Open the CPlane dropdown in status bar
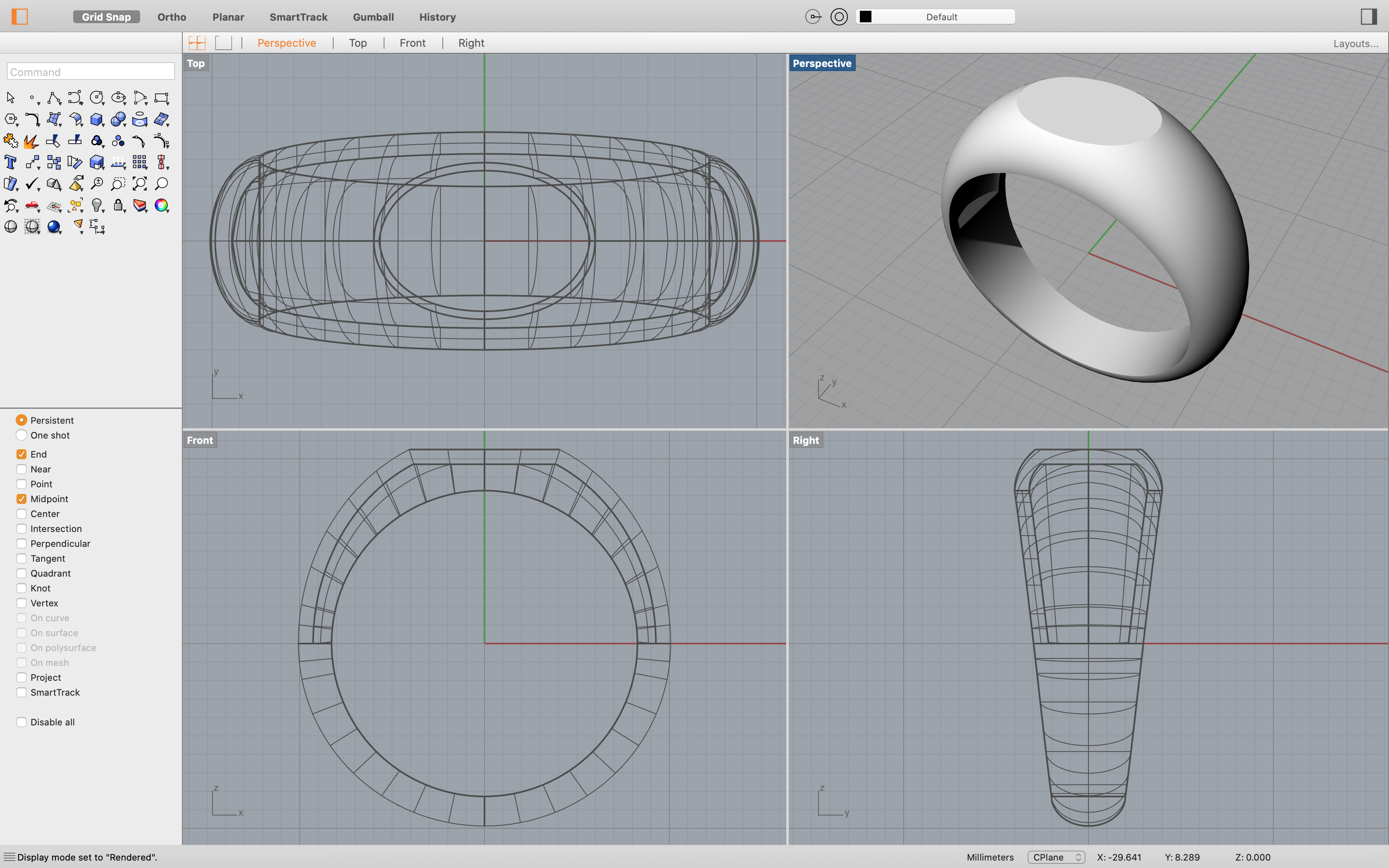This screenshot has width=1389, height=868. [x=1056, y=856]
